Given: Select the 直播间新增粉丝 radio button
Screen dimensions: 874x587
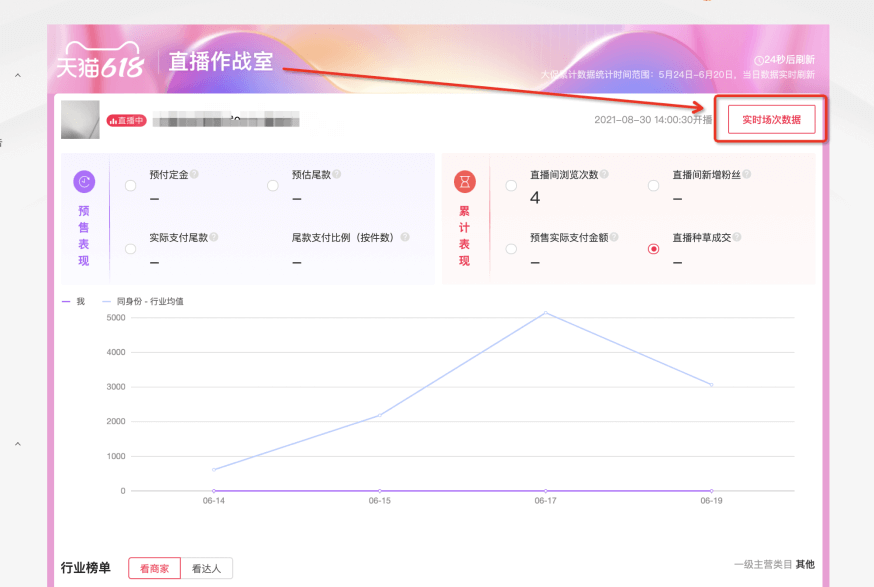Looking at the screenshot, I should (653, 186).
